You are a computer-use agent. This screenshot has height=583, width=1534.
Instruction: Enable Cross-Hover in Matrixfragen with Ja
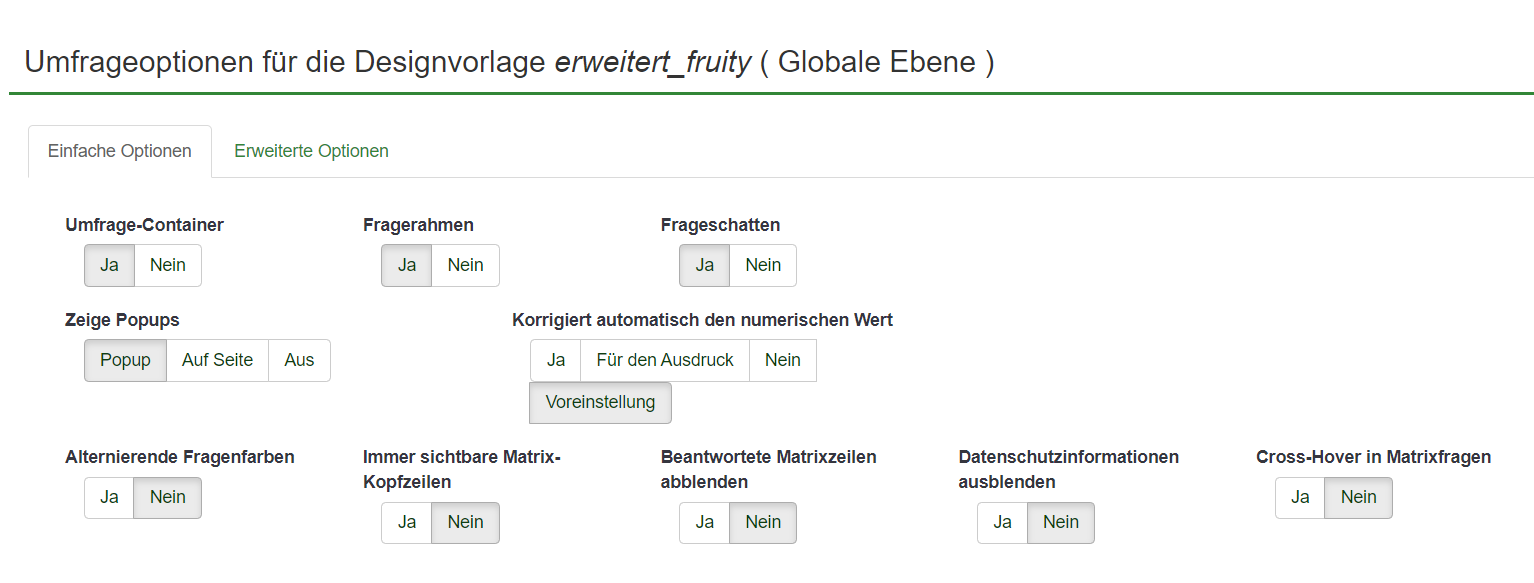click(1300, 497)
